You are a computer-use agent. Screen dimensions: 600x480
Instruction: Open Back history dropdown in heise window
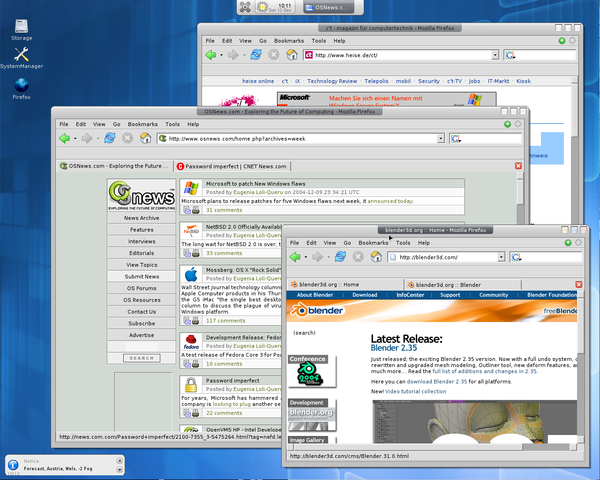221,55
